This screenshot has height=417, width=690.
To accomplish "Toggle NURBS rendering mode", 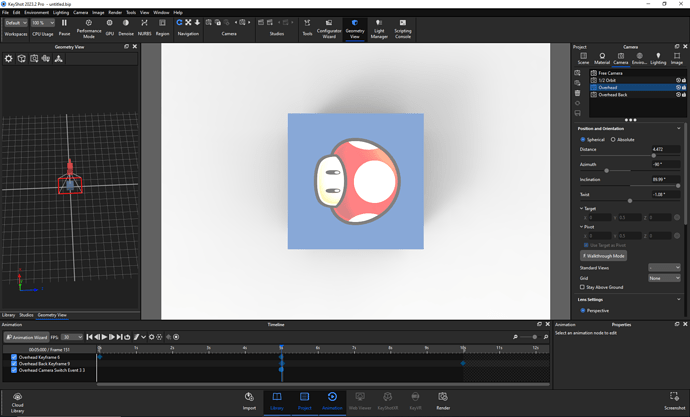I will (144, 27).
